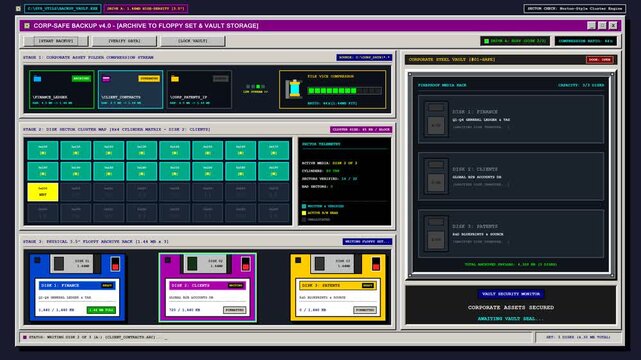Click the dark Unallocated legend swatch
This screenshot has height=360, width=641.
pyautogui.click(x=304, y=219)
